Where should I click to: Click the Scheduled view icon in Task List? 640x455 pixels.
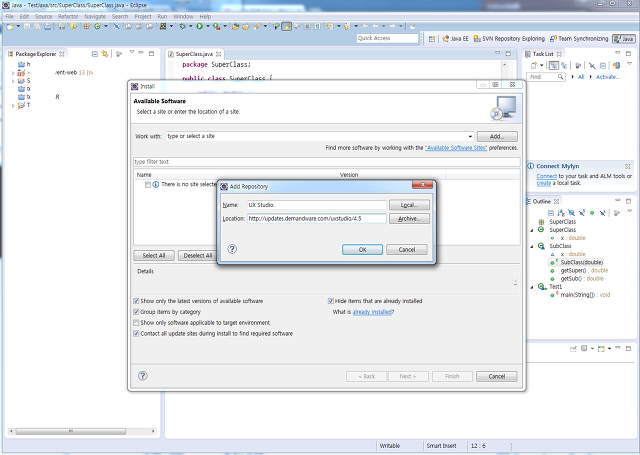pyautogui.click(x=564, y=65)
